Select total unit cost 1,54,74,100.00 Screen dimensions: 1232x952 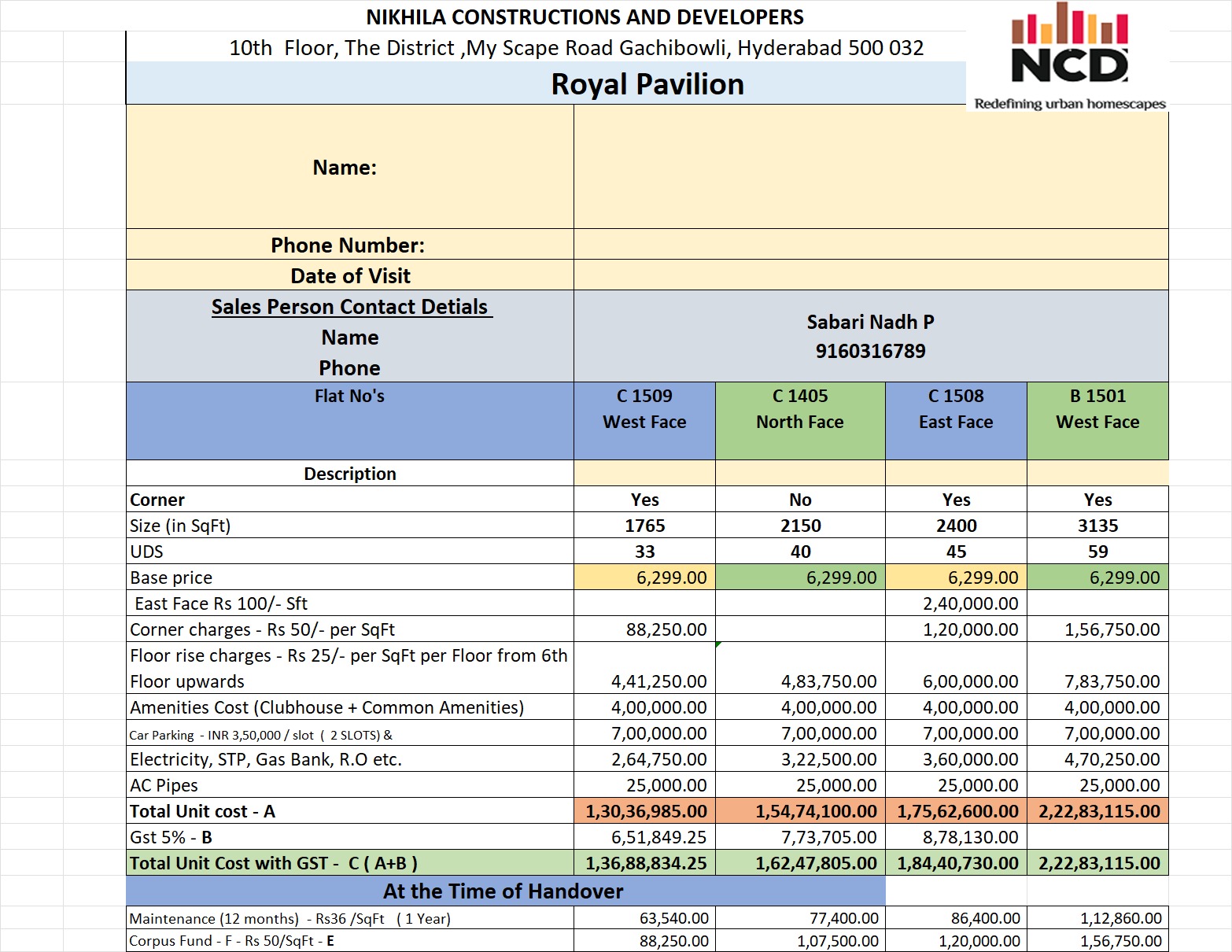click(x=800, y=811)
